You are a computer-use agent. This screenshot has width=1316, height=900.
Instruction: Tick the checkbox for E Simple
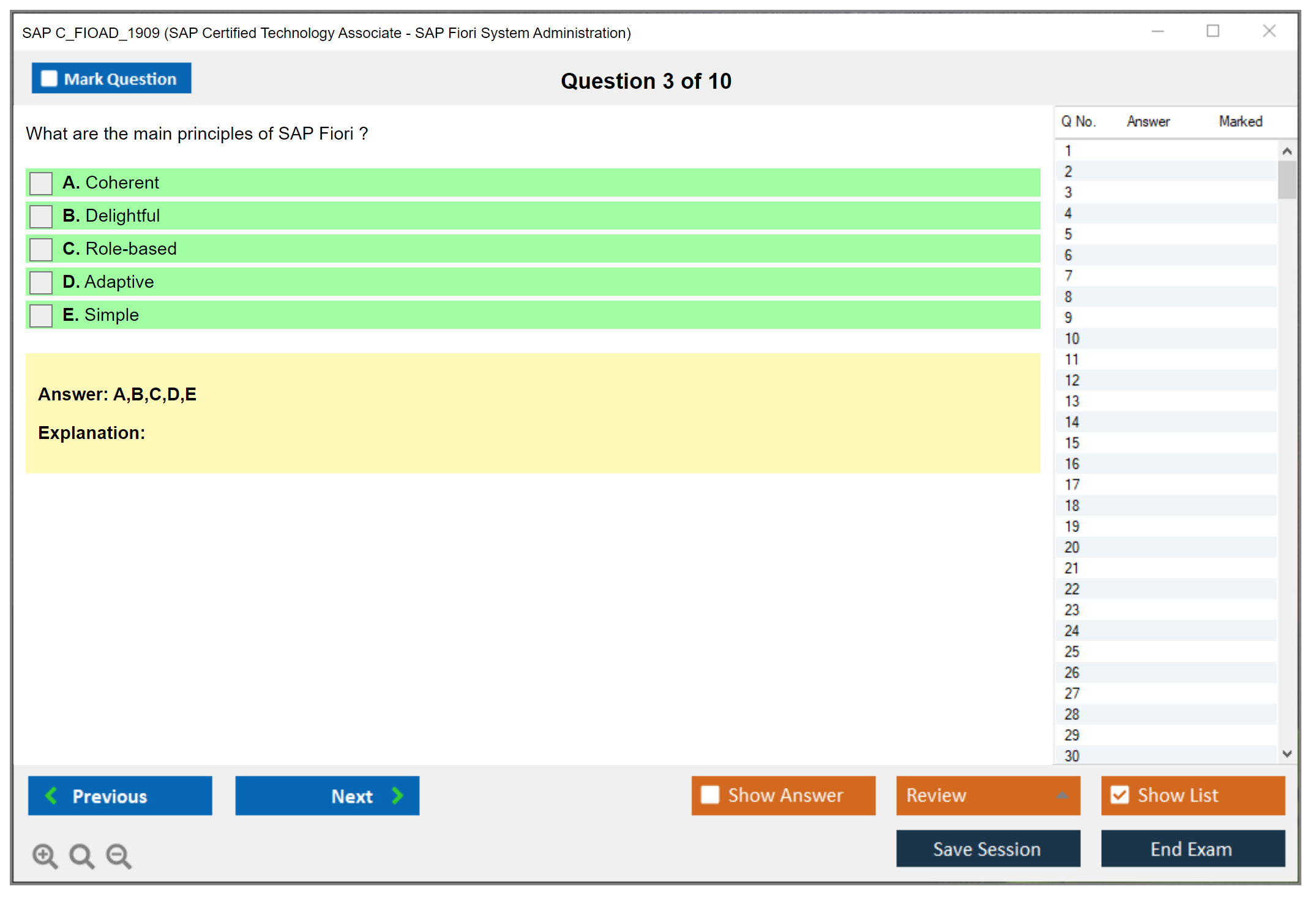coord(41,315)
